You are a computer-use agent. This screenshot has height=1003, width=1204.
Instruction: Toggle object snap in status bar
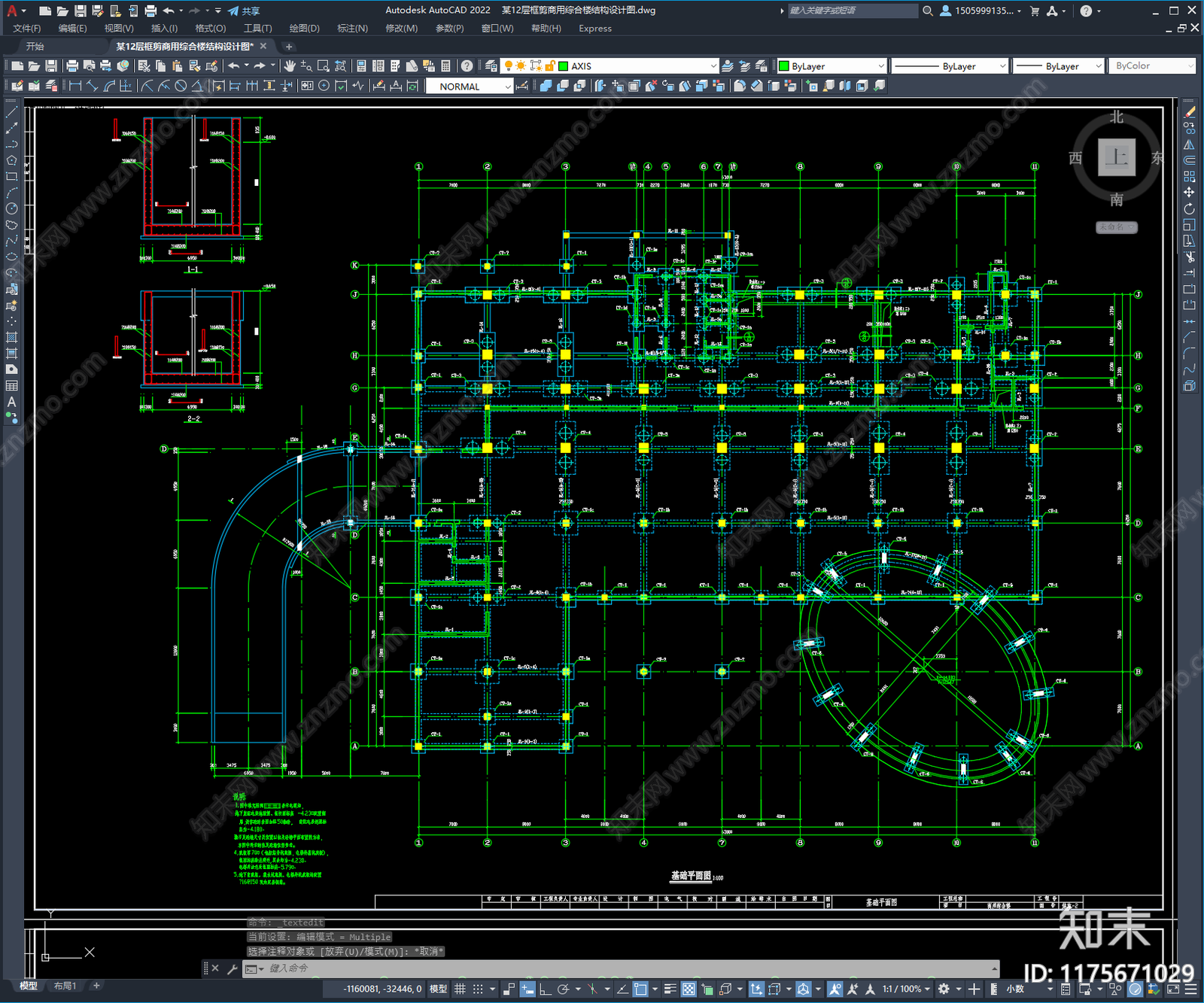[640, 989]
